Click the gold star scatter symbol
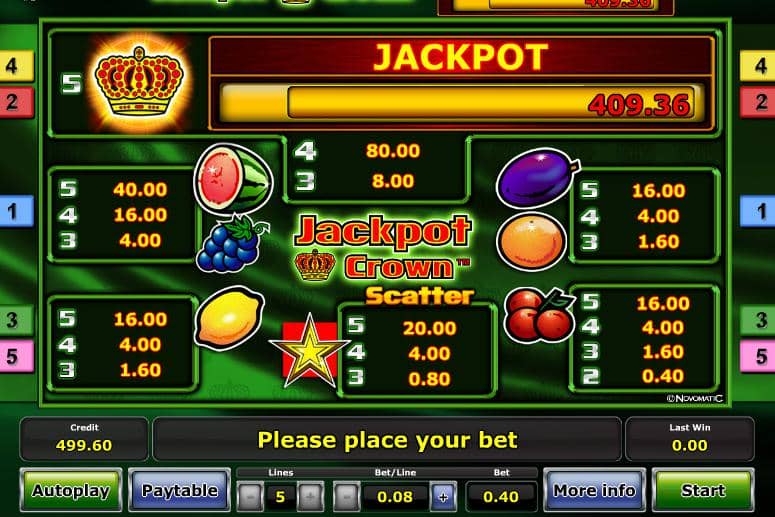This screenshot has width=775, height=517. click(309, 350)
